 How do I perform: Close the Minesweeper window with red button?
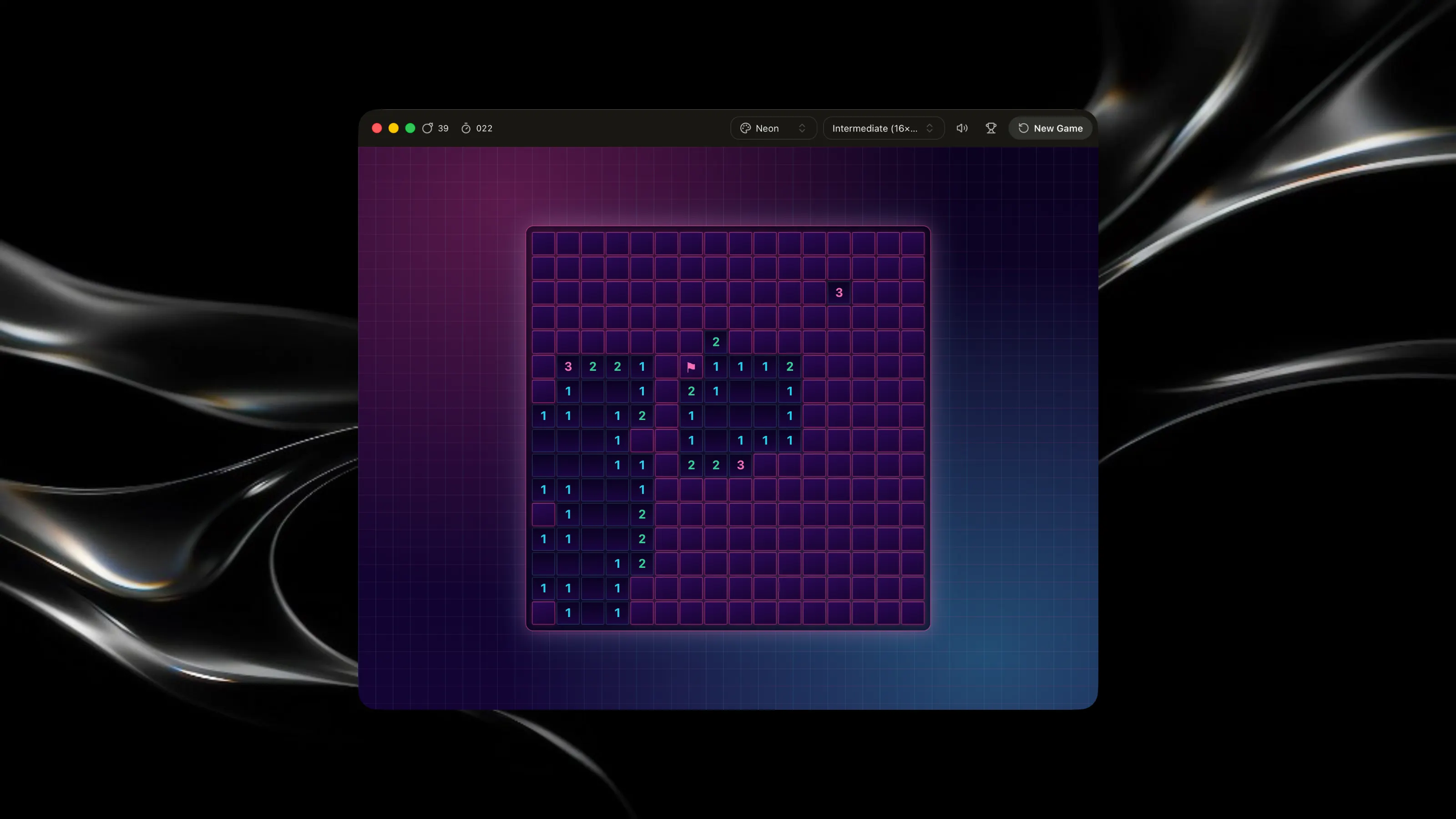[x=377, y=128]
